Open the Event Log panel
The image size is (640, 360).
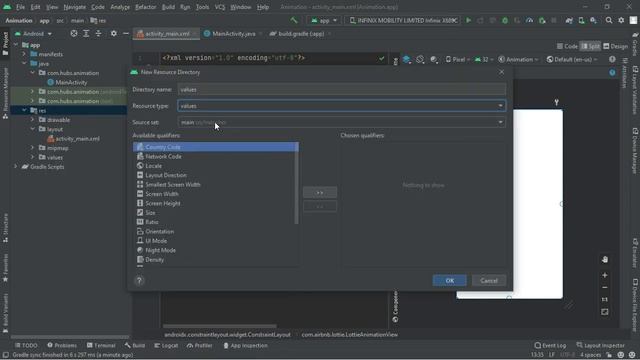pos(550,345)
